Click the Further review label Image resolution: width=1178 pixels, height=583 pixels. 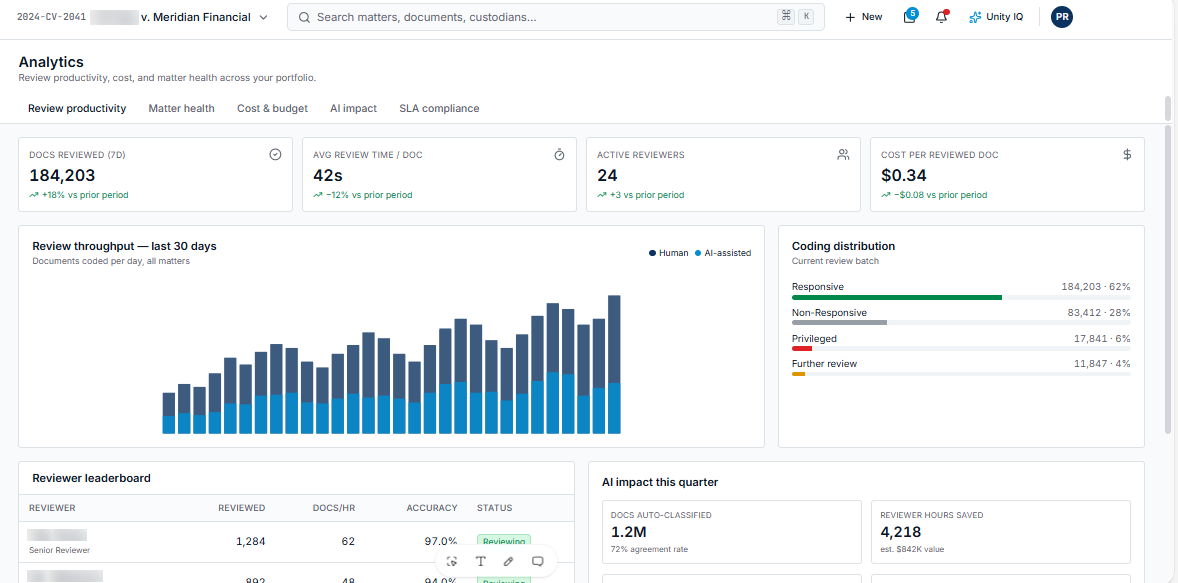tap(824, 364)
